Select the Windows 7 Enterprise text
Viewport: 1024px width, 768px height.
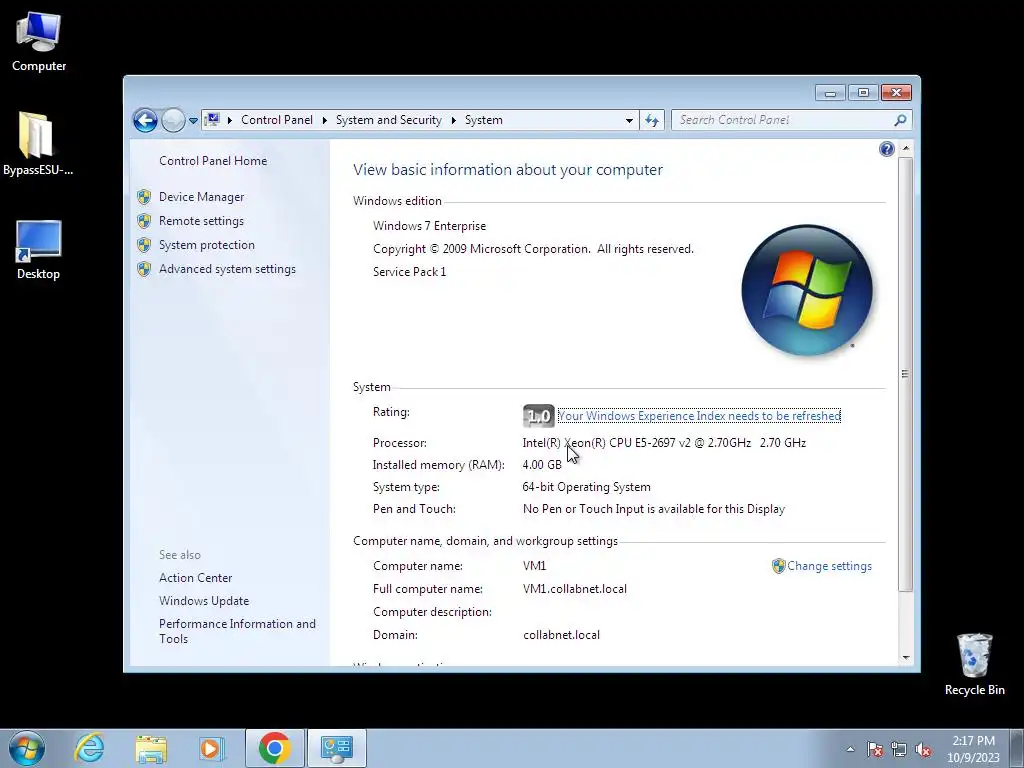click(x=429, y=226)
